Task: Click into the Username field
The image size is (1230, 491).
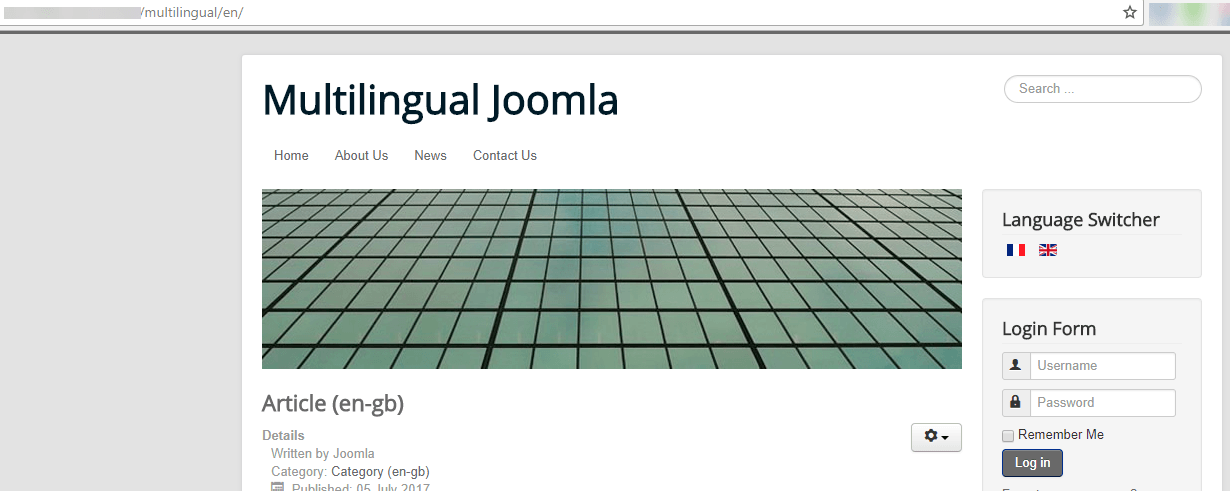Action: 1103,366
